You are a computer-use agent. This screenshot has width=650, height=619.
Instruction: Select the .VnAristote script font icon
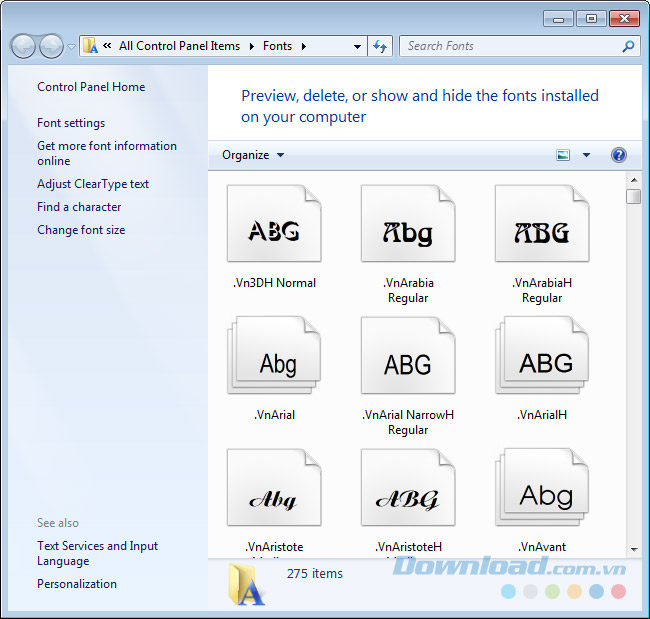click(x=274, y=487)
